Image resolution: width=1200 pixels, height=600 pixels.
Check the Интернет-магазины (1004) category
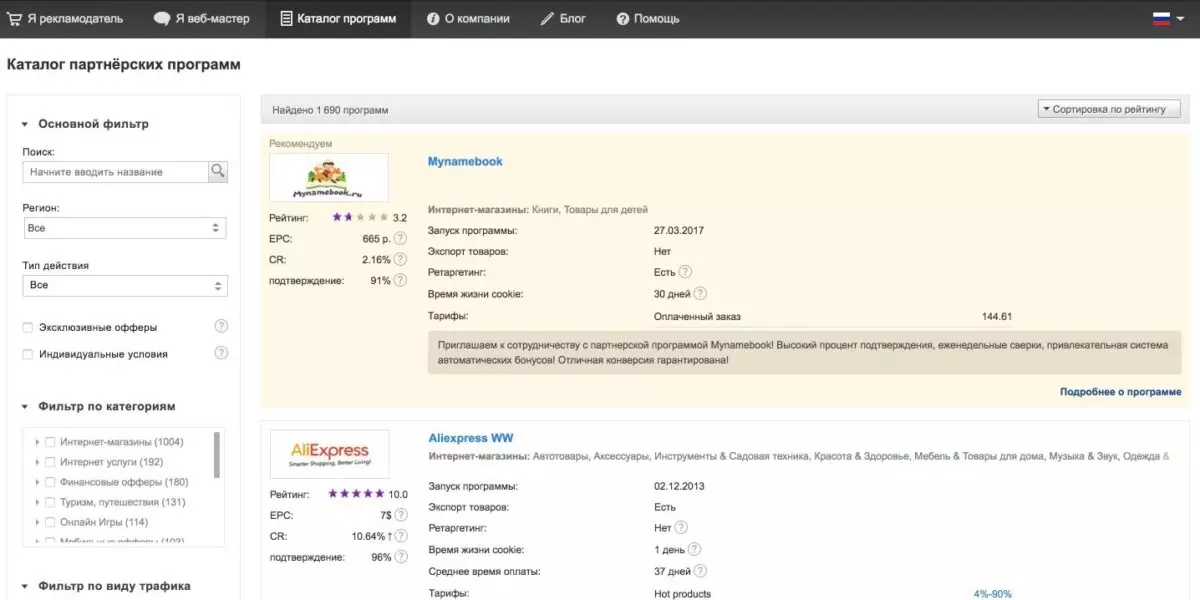50,442
